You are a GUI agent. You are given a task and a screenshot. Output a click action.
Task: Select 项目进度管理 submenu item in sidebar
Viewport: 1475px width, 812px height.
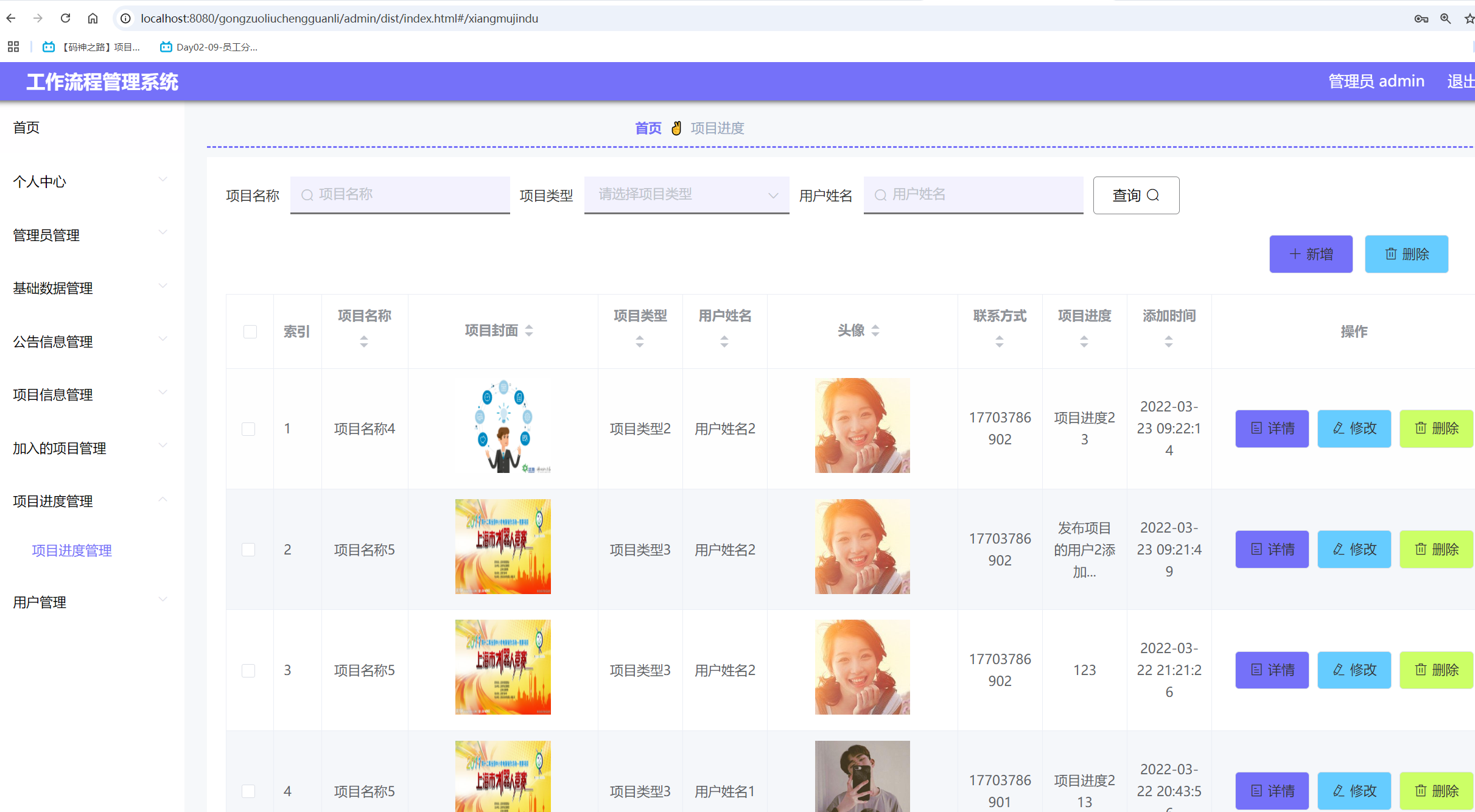(72, 550)
